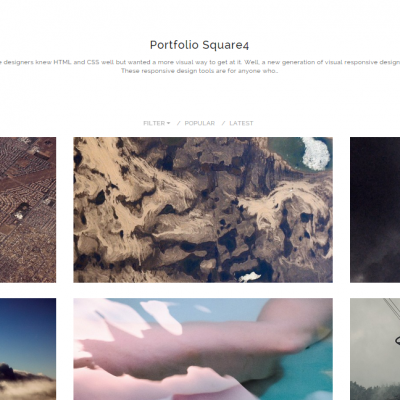Open the FILTER dropdown menu
Image resolution: width=400 pixels, height=400 pixels.
click(156, 123)
